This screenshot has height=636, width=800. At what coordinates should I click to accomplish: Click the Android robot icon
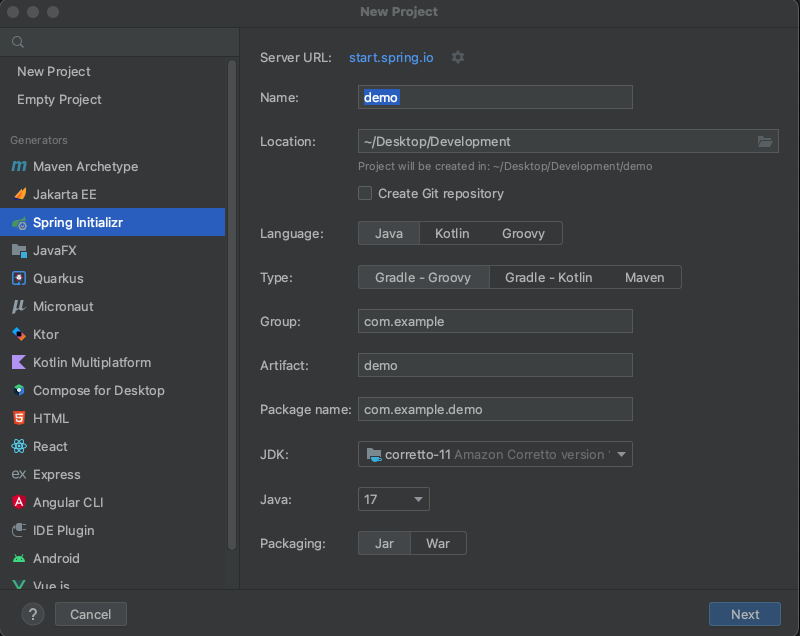click(19, 558)
